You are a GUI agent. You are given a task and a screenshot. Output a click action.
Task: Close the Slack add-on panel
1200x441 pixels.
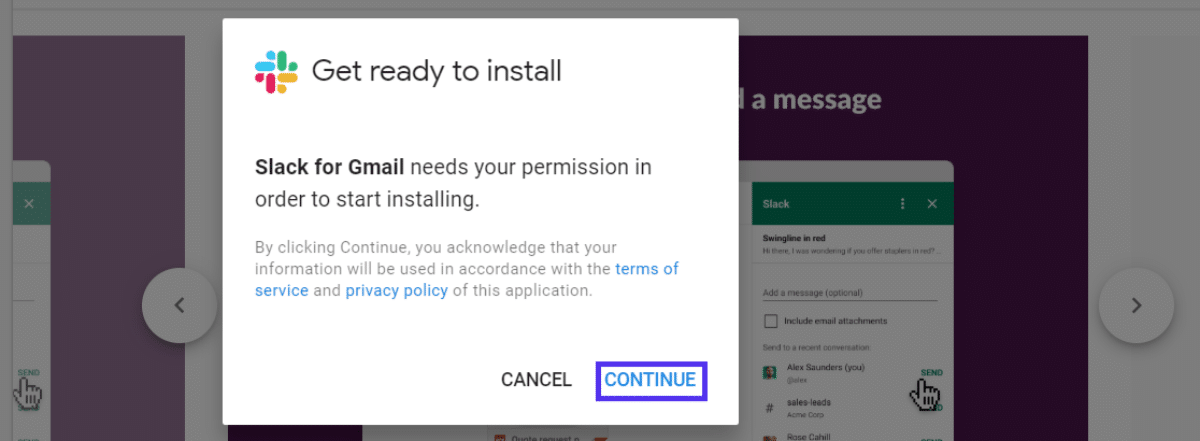[932, 204]
